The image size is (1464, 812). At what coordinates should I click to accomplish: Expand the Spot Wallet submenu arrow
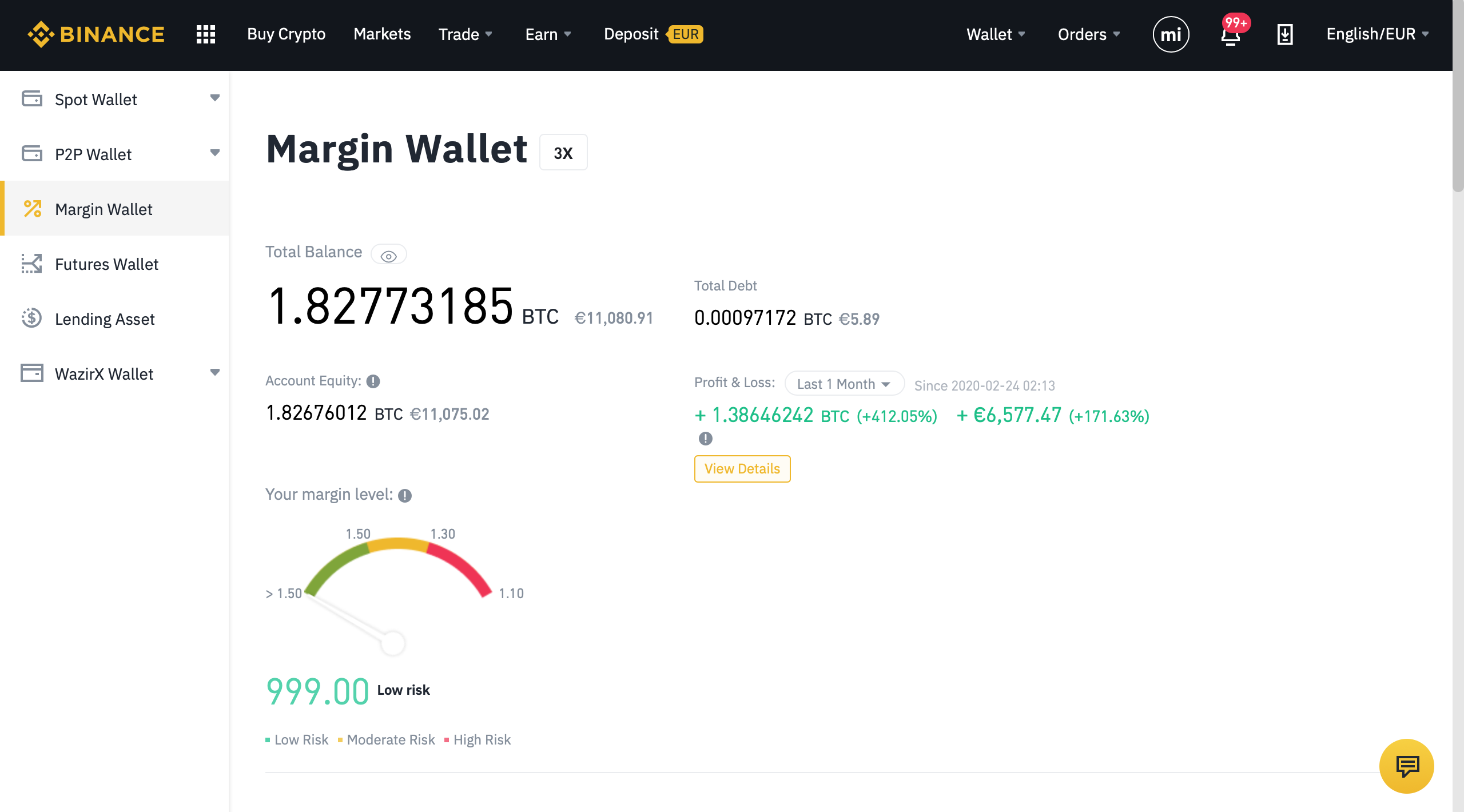[215, 98]
